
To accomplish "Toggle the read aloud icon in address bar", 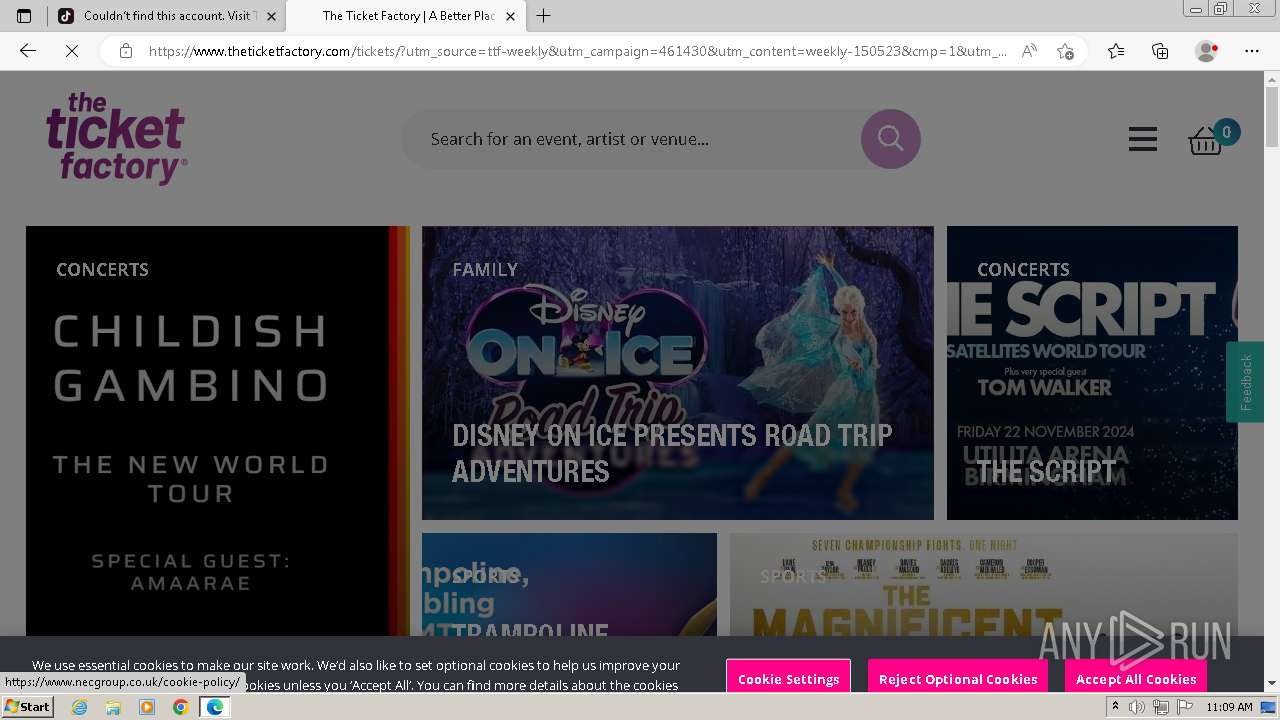I will [1029, 51].
